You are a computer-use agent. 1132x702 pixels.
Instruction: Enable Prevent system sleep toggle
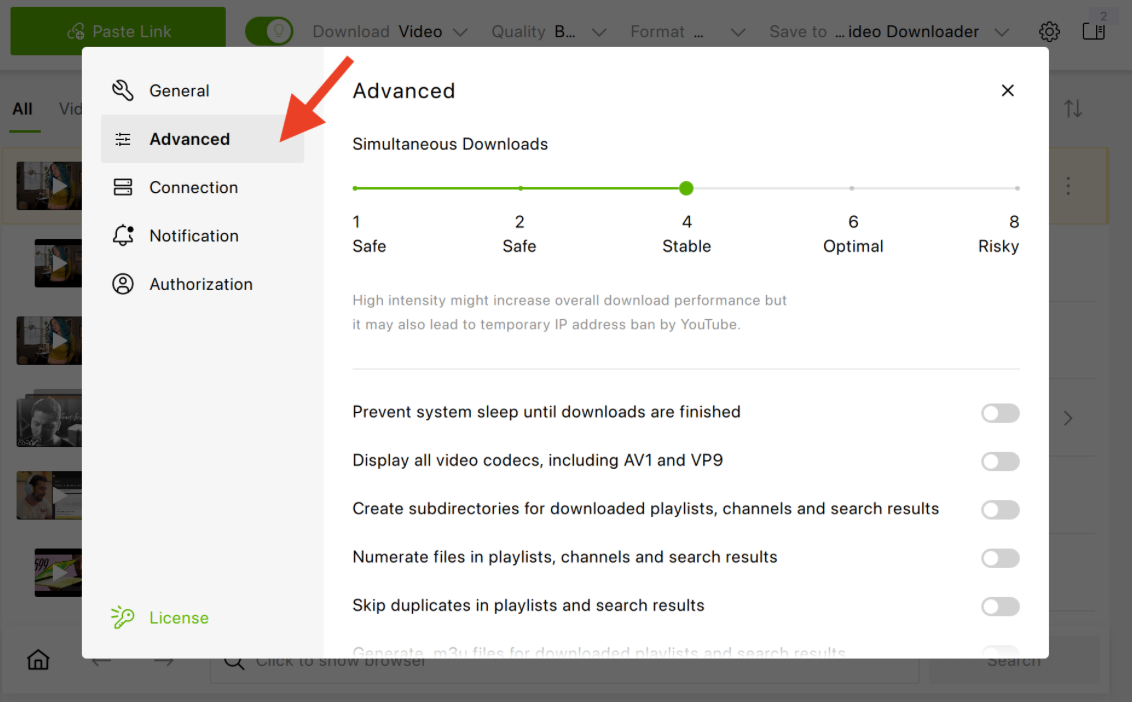(x=1000, y=413)
